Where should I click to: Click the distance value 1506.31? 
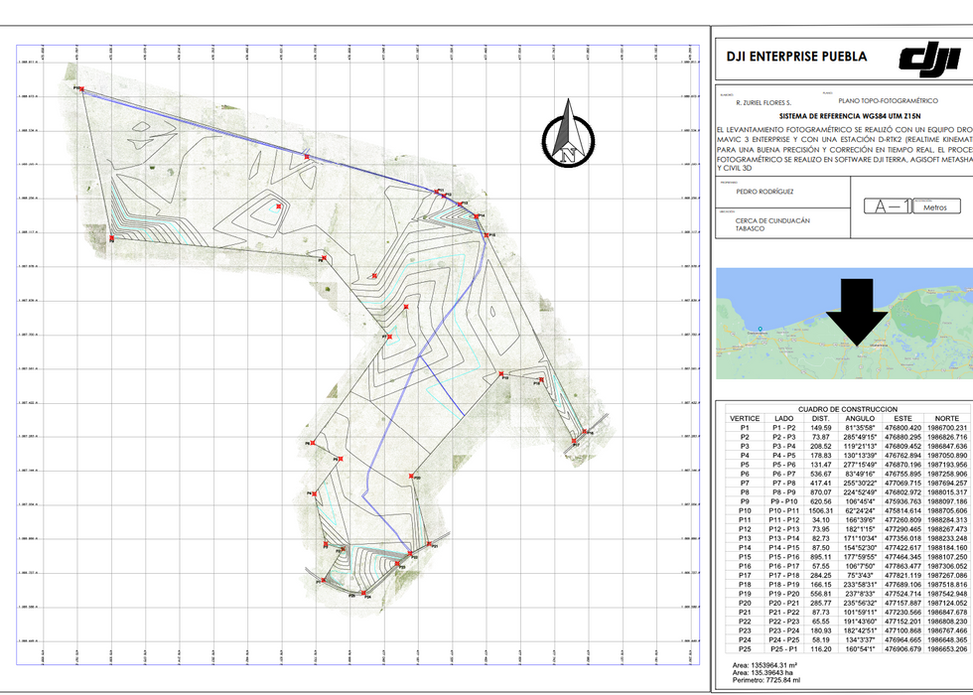point(820,511)
